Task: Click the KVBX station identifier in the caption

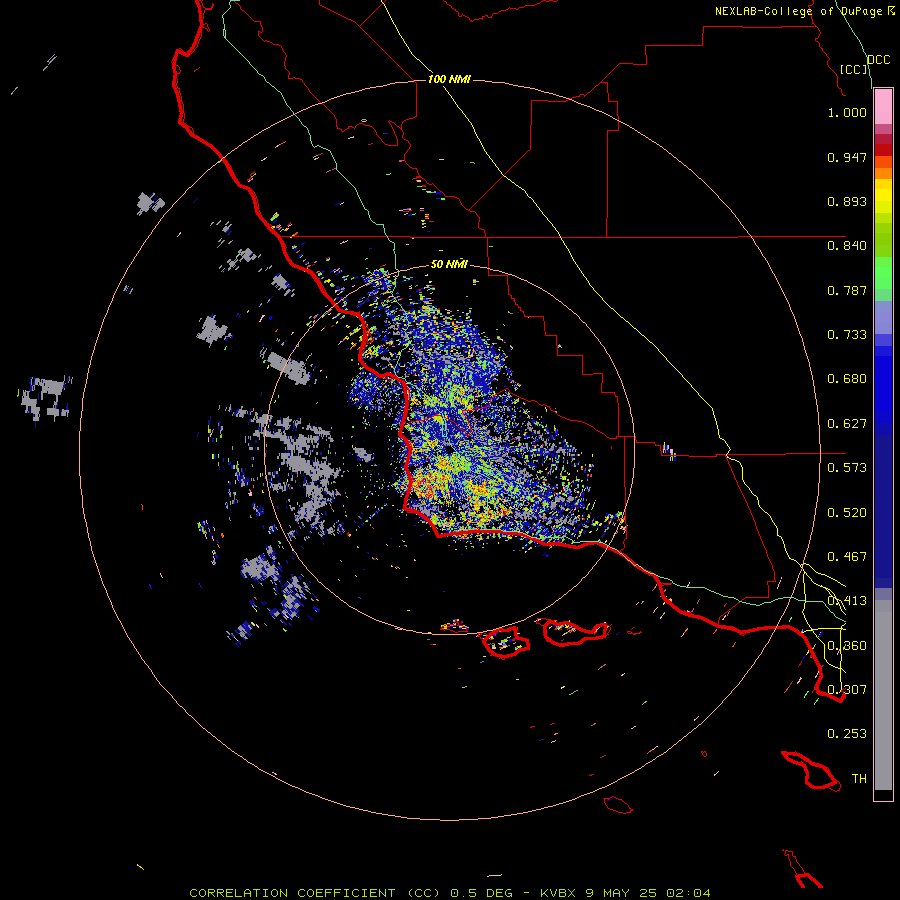Action: point(558,893)
